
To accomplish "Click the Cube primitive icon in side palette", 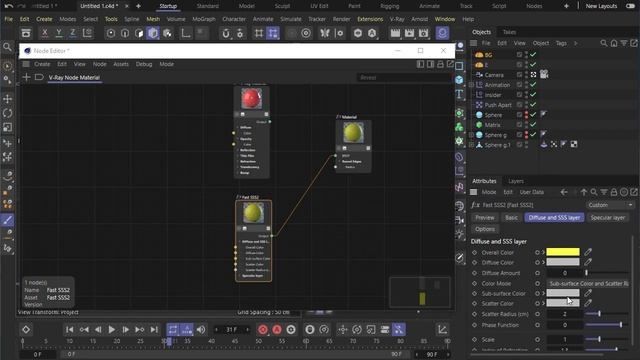I will (x=459, y=80).
